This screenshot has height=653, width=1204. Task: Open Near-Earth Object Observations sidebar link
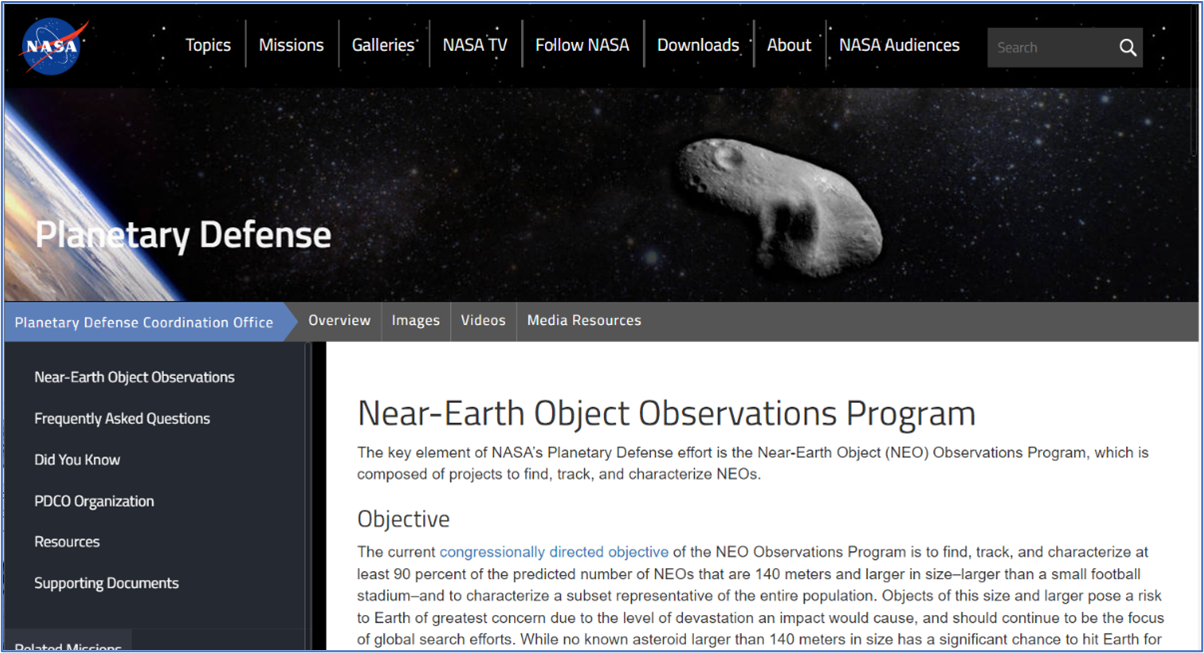(135, 377)
